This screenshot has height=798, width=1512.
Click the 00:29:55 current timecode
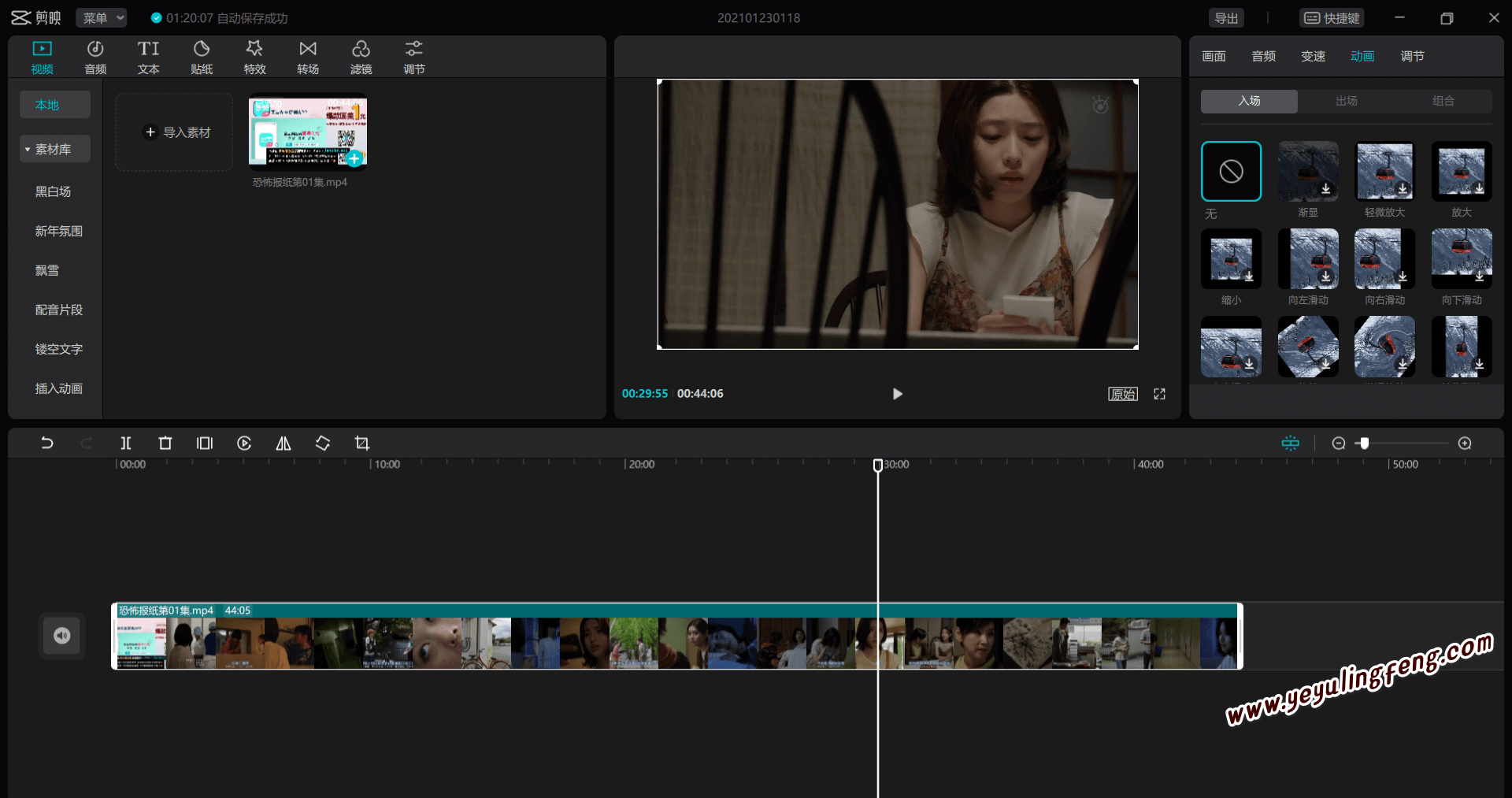(x=645, y=394)
